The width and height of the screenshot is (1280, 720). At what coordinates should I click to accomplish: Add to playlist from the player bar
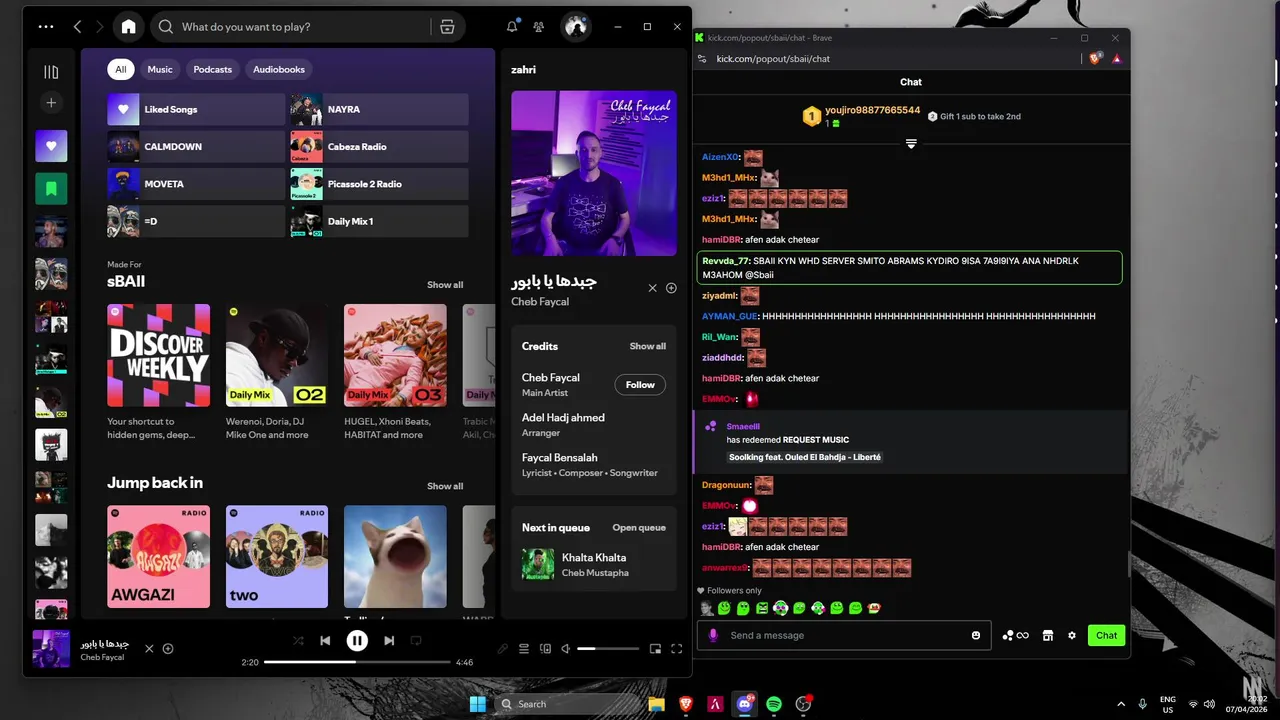168,649
